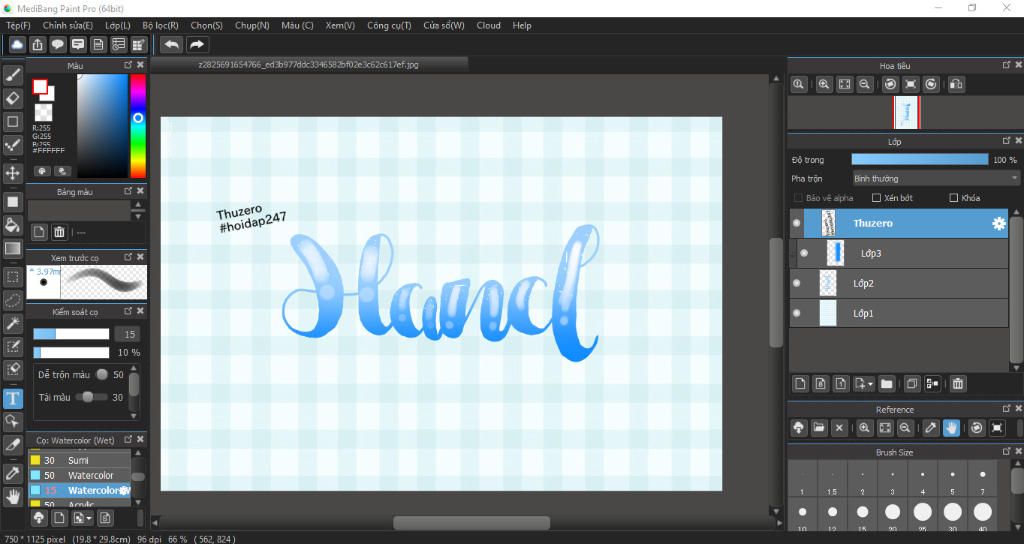Pop out the Reference panel
This screenshot has height=544, width=1024.
coord(1006,409)
